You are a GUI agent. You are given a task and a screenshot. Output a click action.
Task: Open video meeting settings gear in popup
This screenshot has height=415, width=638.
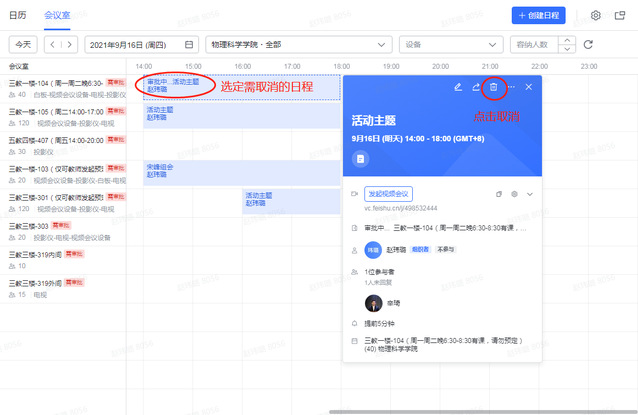514,194
